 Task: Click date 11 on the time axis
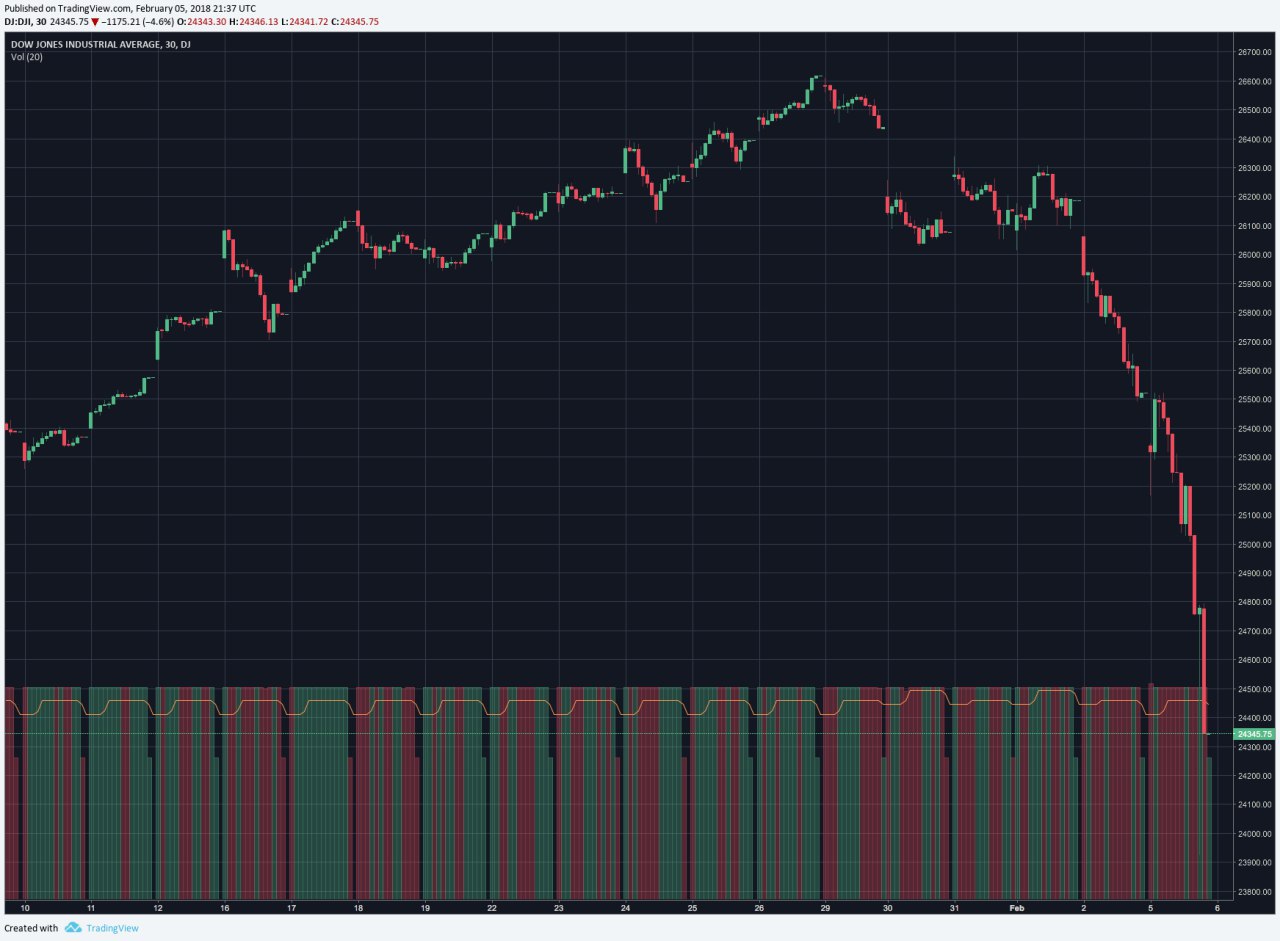click(90, 908)
